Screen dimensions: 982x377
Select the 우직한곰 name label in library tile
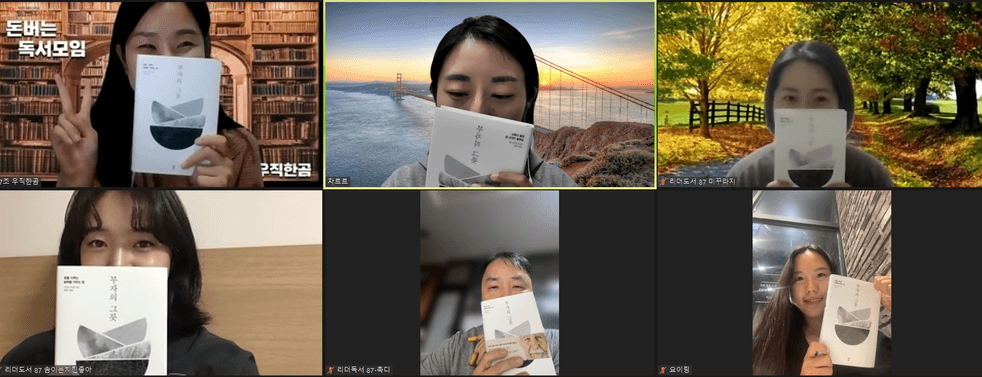(20, 182)
